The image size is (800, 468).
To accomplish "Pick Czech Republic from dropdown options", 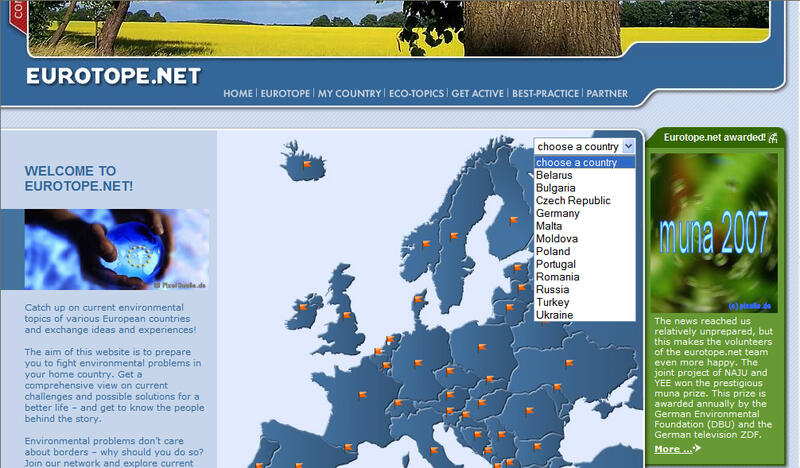I will click(573, 200).
